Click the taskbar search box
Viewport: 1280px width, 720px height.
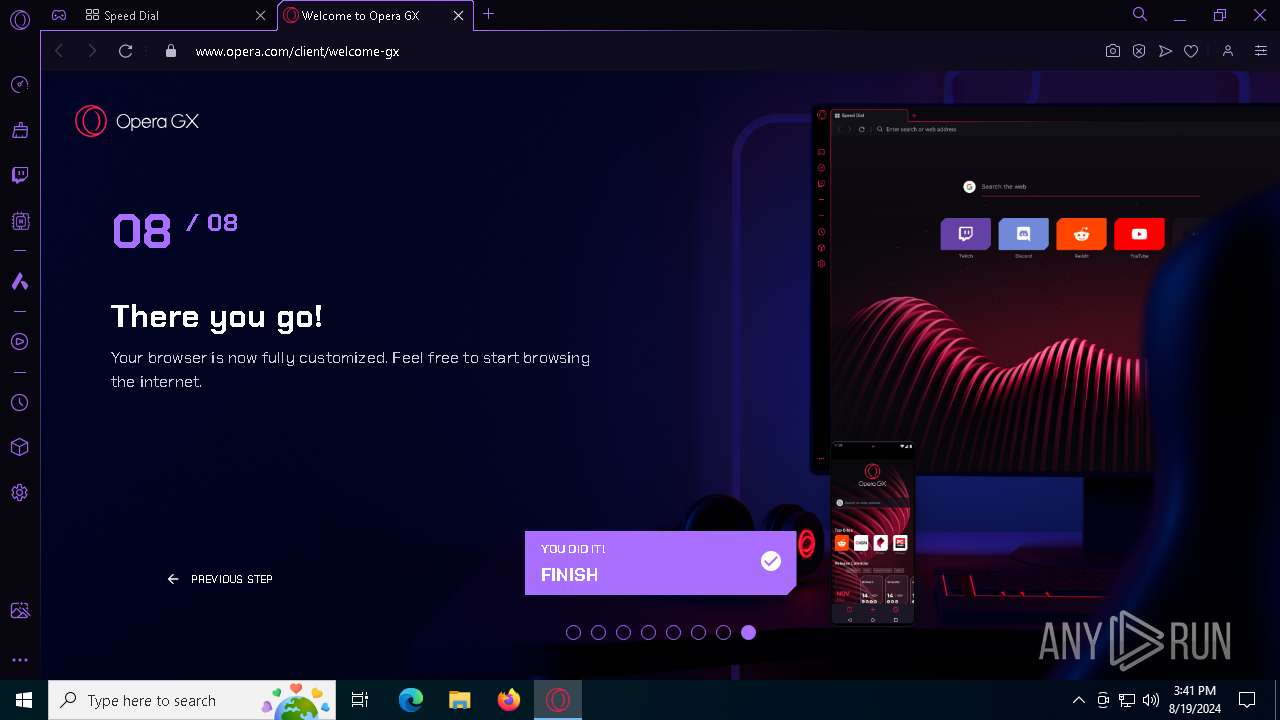[x=192, y=700]
